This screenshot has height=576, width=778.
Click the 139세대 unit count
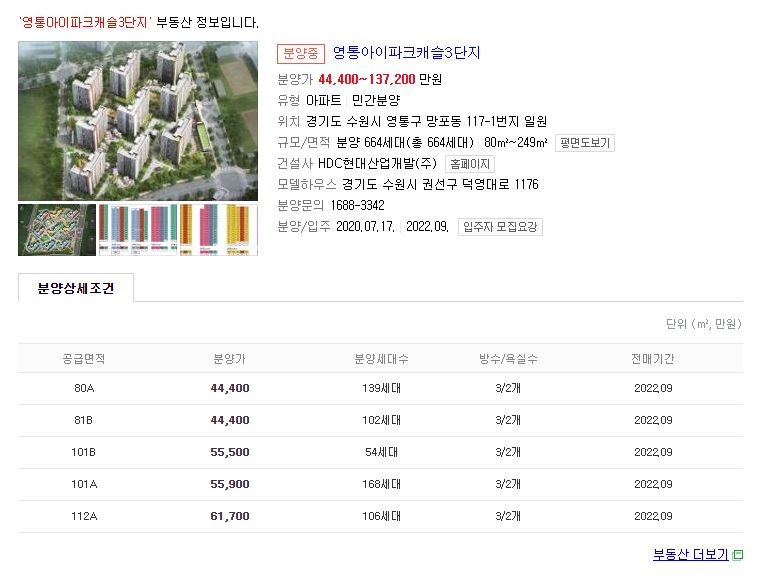pyautogui.click(x=381, y=388)
